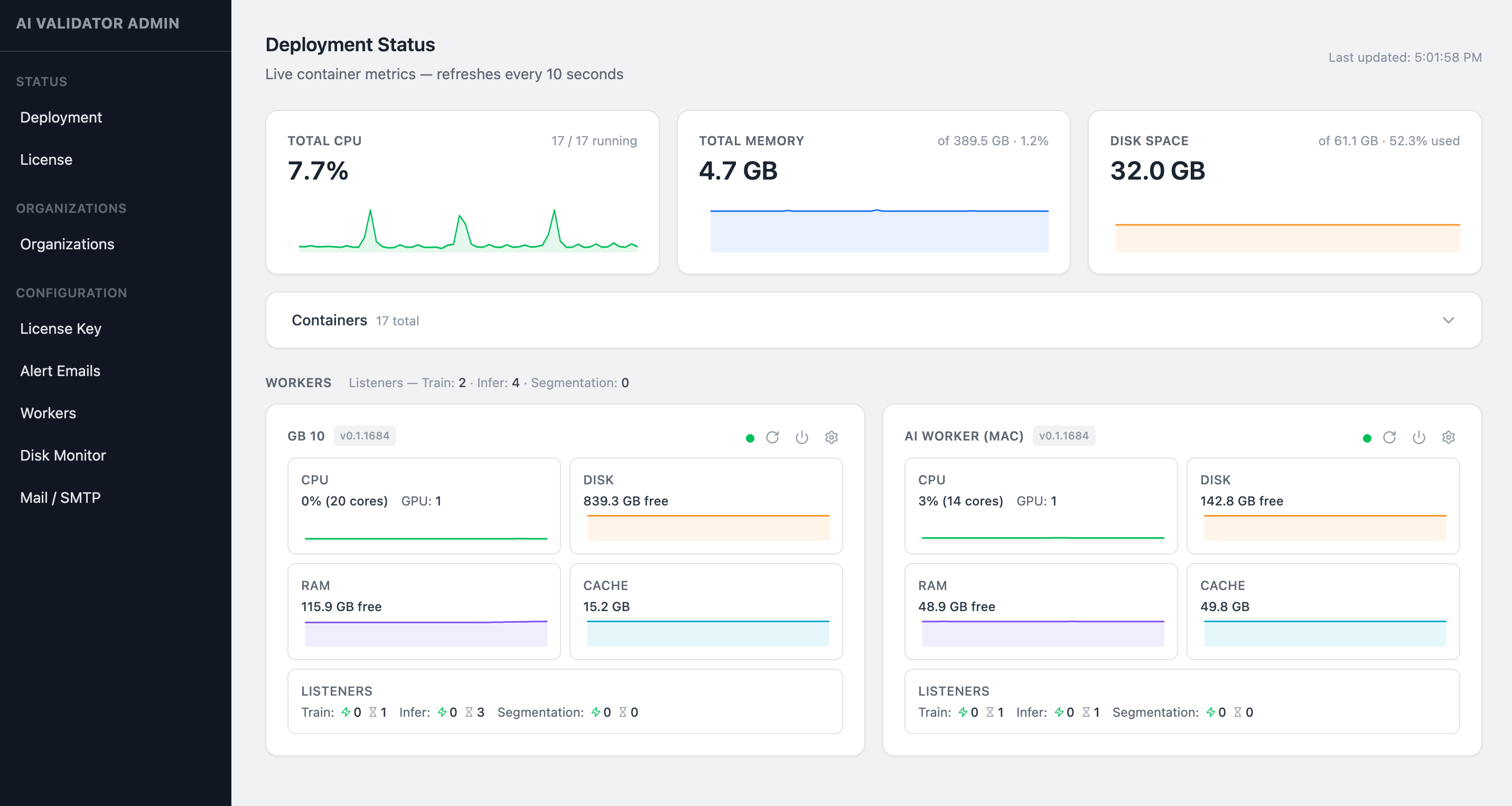Click AI Worker (Mac) RAM 48.9 GB free card
This screenshot has height=806, width=1512.
pos(1041,611)
